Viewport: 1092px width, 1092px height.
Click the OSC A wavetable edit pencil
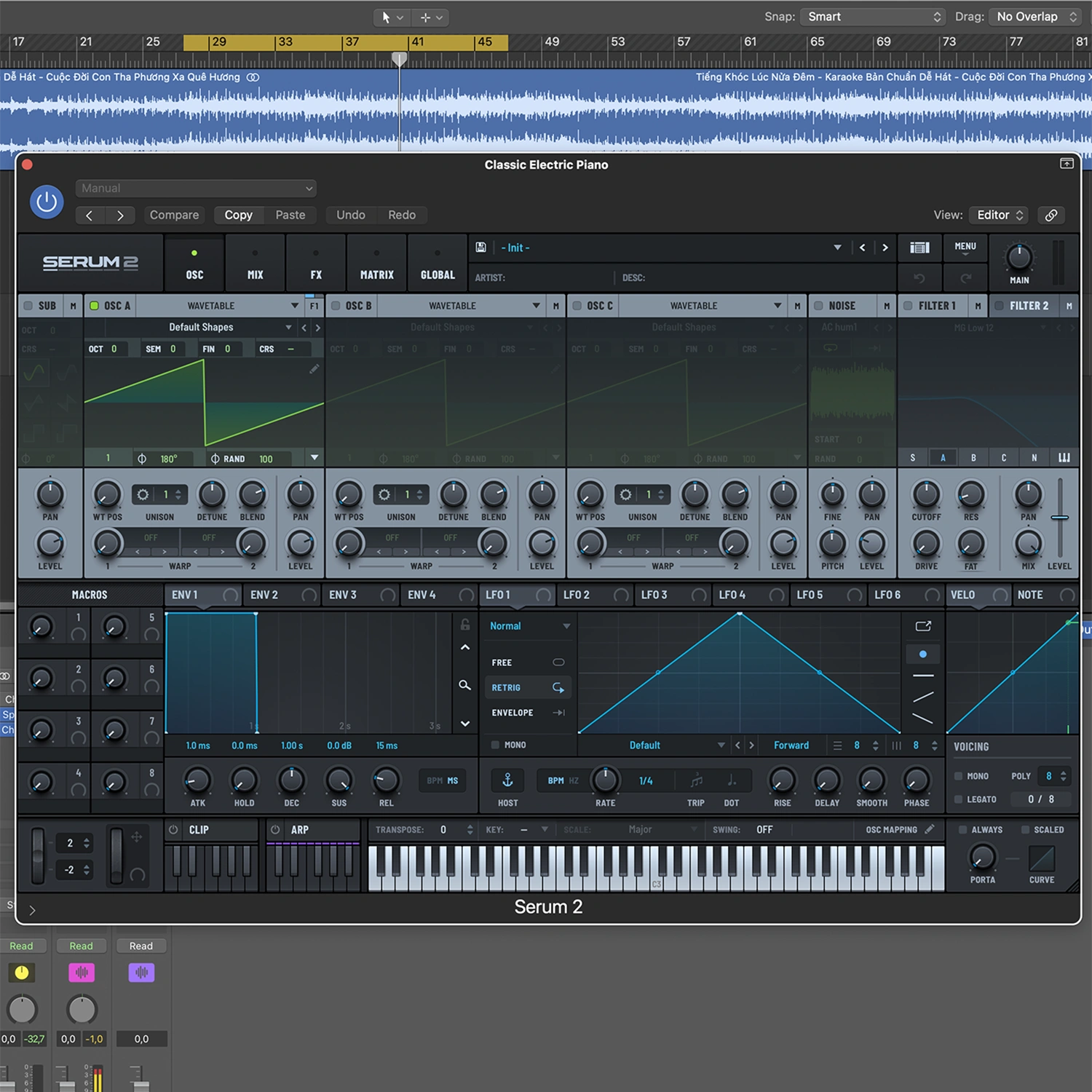(314, 369)
